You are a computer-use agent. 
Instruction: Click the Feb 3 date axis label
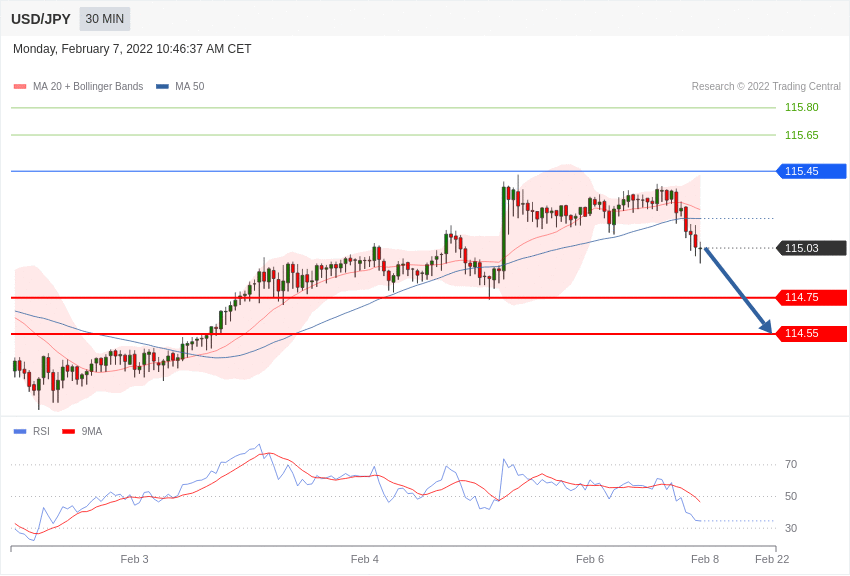pyautogui.click(x=134, y=559)
